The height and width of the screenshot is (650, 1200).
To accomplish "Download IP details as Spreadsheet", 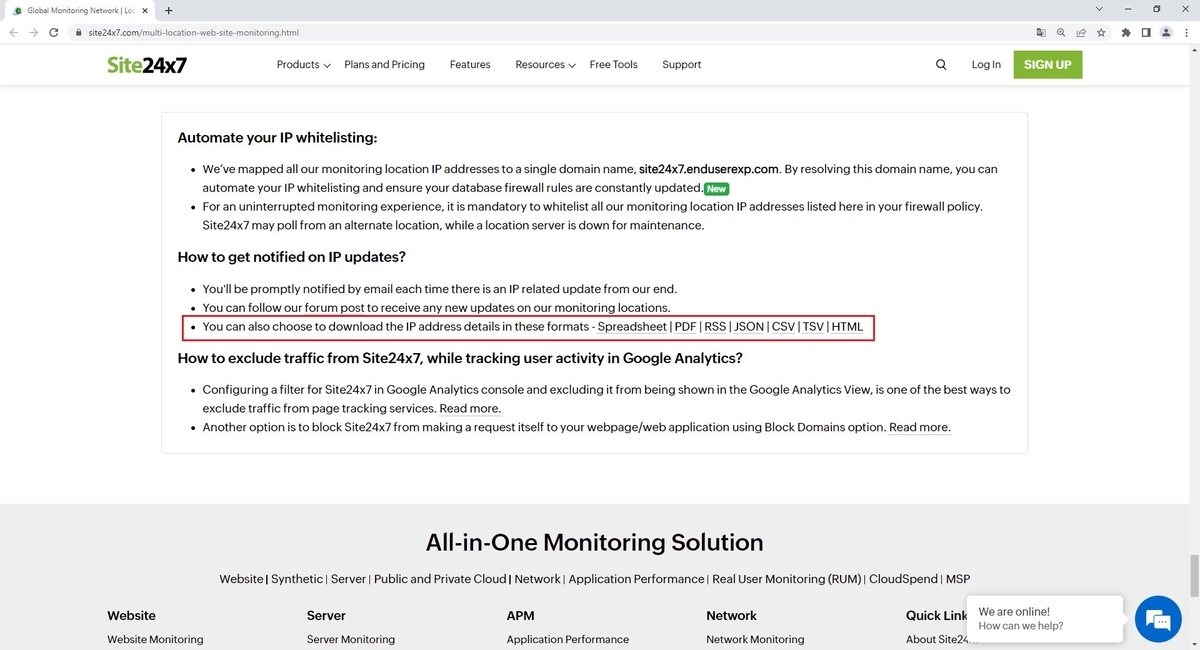I will (632, 327).
